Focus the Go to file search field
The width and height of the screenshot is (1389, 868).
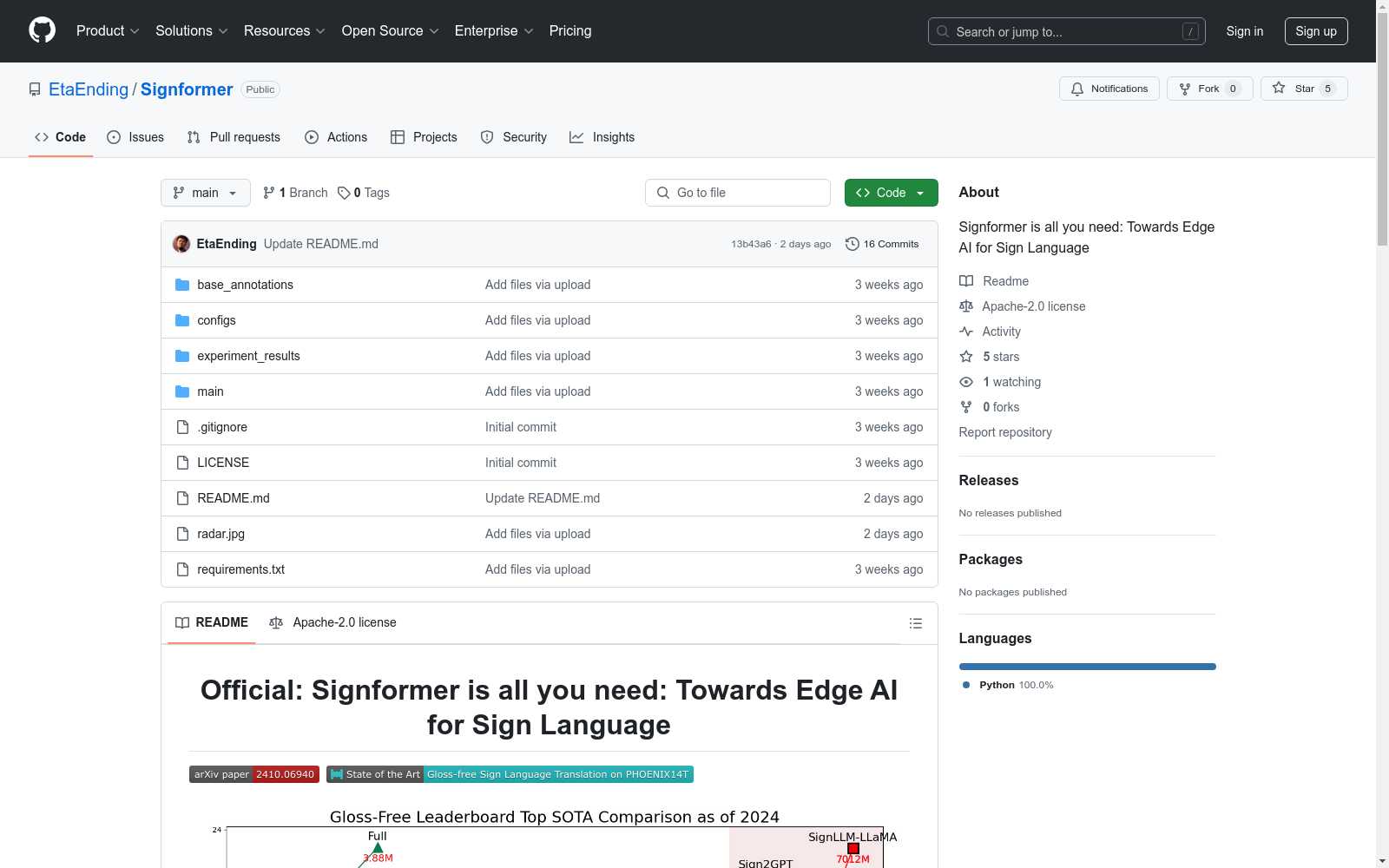tap(738, 193)
